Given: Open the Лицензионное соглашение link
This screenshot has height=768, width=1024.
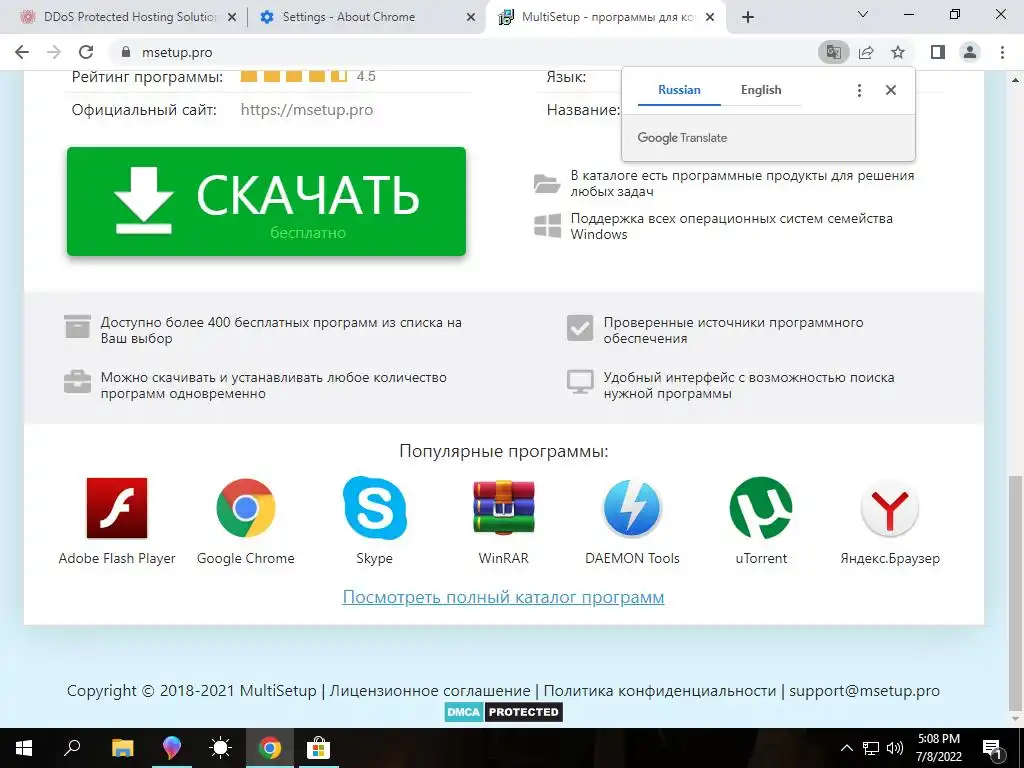Looking at the screenshot, I should (x=430, y=691).
